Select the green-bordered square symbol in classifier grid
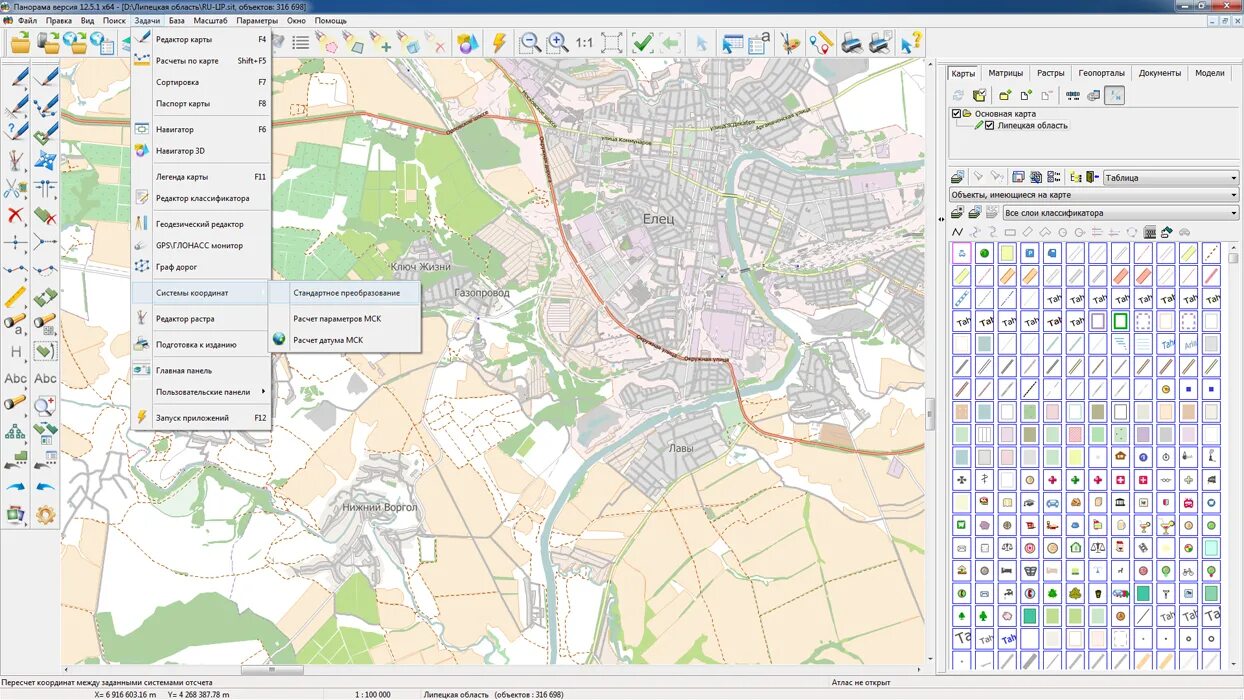The image size is (1244, 700). 1120,321
